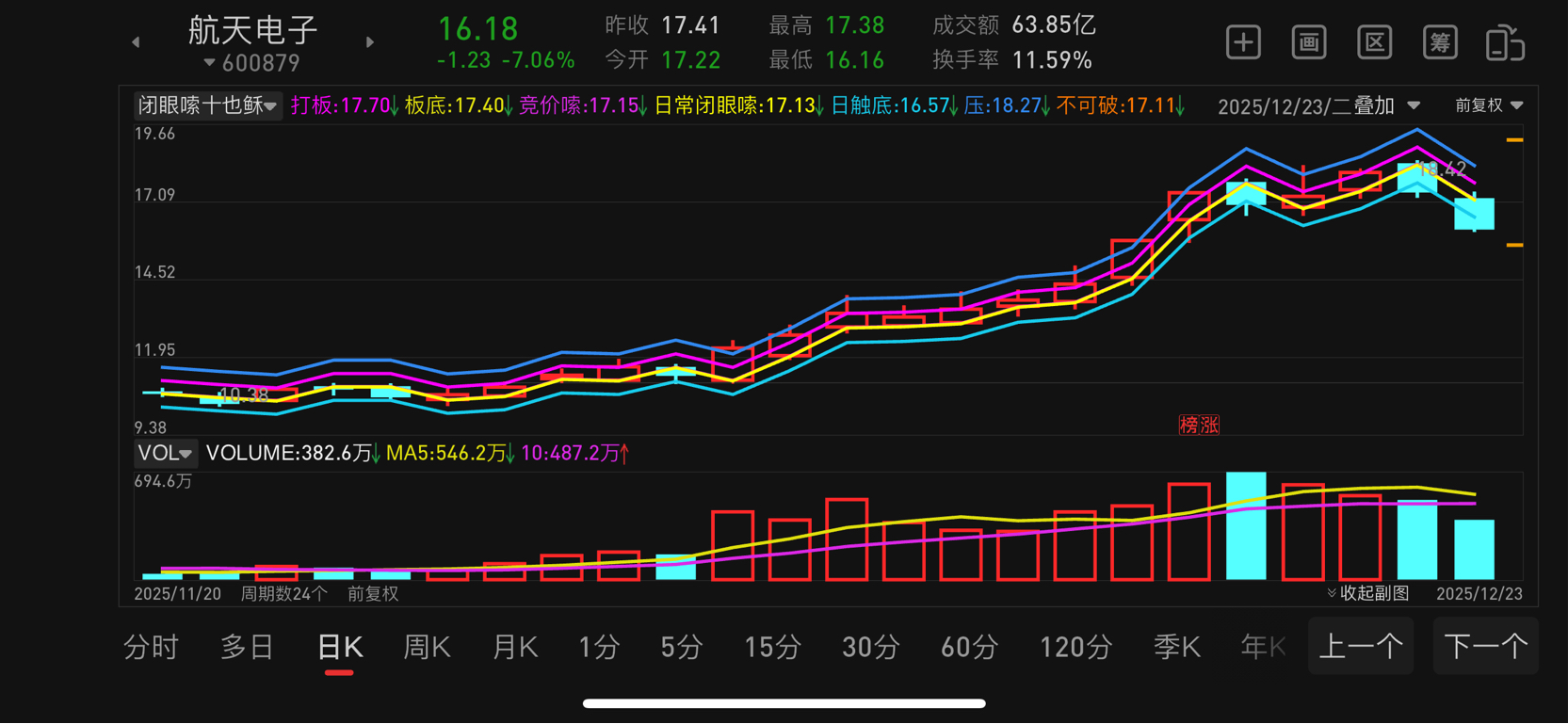Screen dimensions: 1568x724
Task: Switch to 120分 chart tab
Action: click(1076, 648)
